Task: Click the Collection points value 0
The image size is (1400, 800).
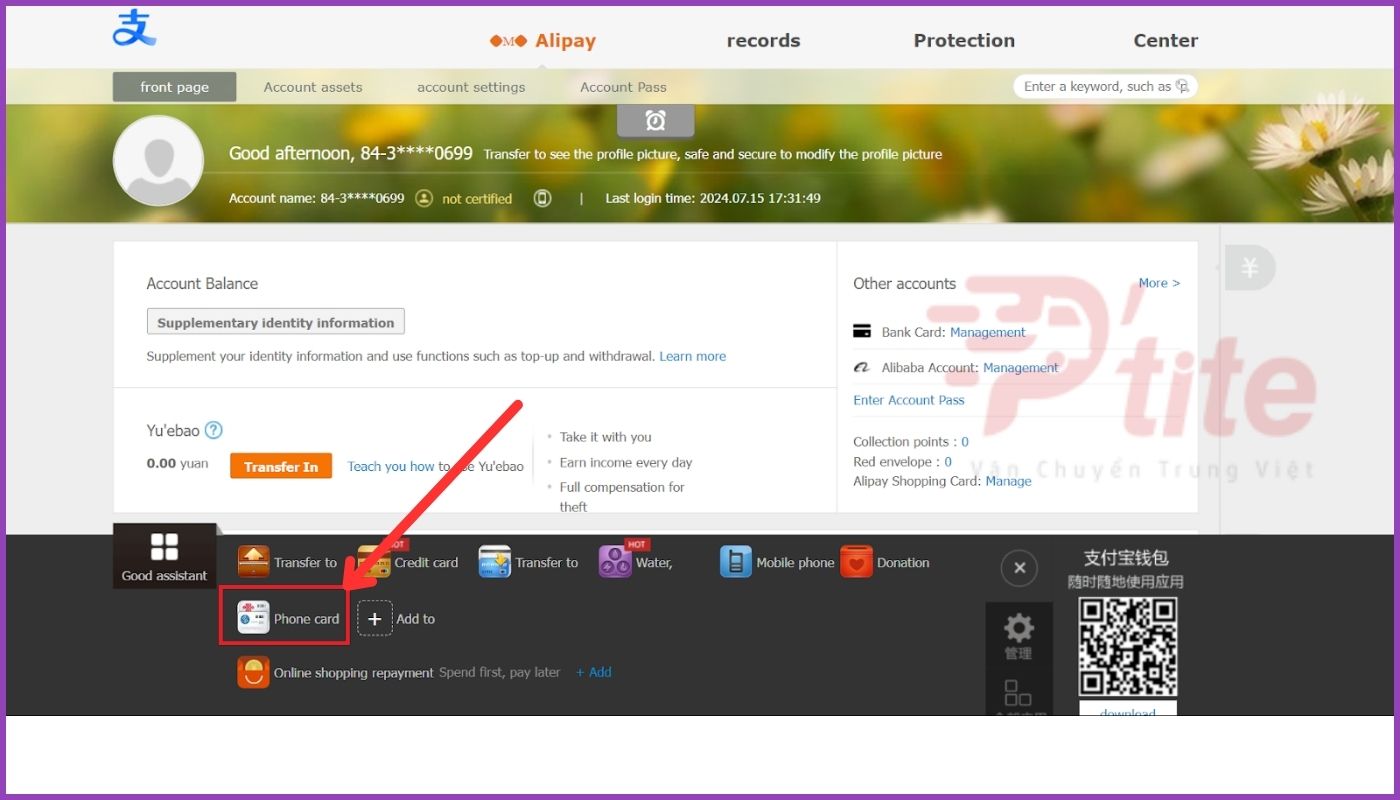Action: tap(965, 442)
